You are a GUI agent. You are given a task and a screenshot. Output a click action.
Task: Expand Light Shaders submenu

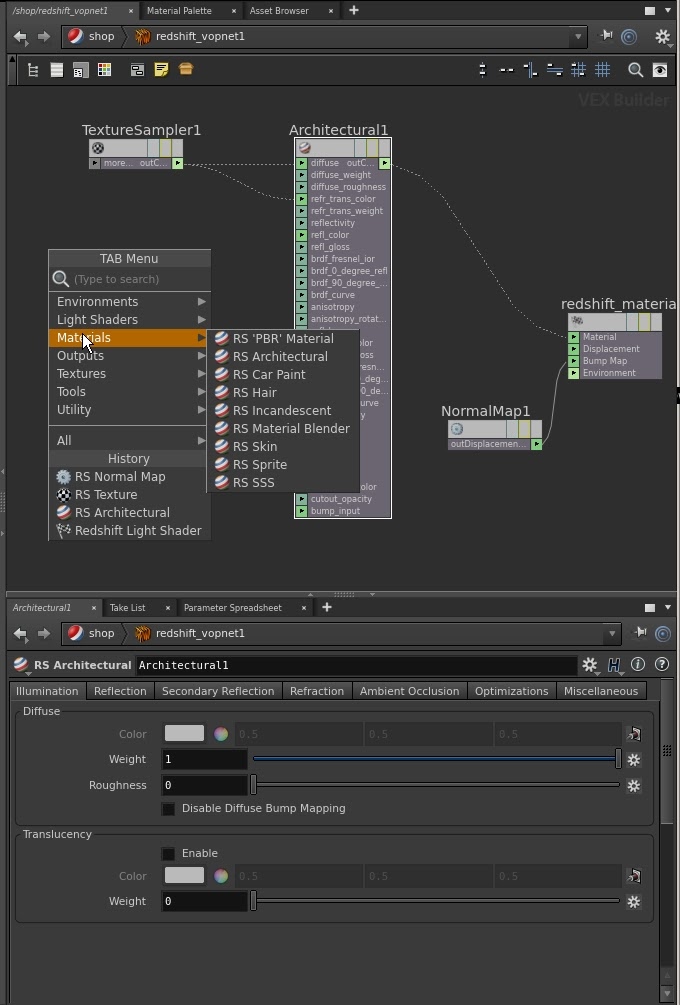click(129, 320)
